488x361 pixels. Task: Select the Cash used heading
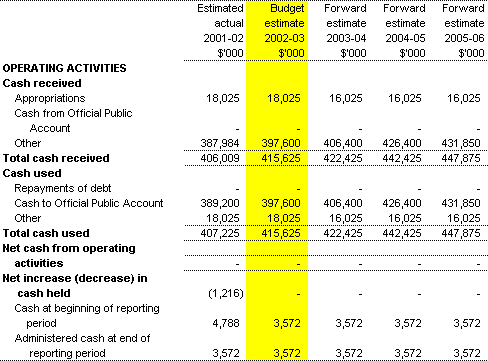pos(32,173)
